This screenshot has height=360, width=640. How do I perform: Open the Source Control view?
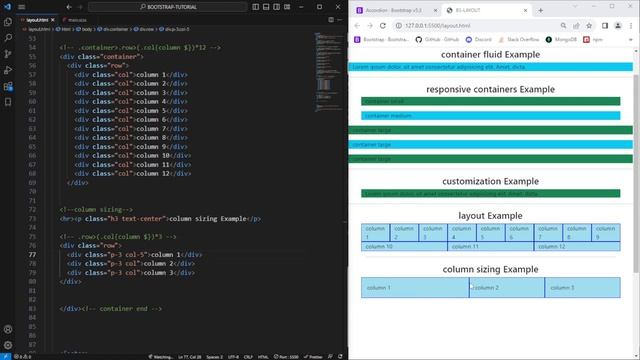pos(8,54)
